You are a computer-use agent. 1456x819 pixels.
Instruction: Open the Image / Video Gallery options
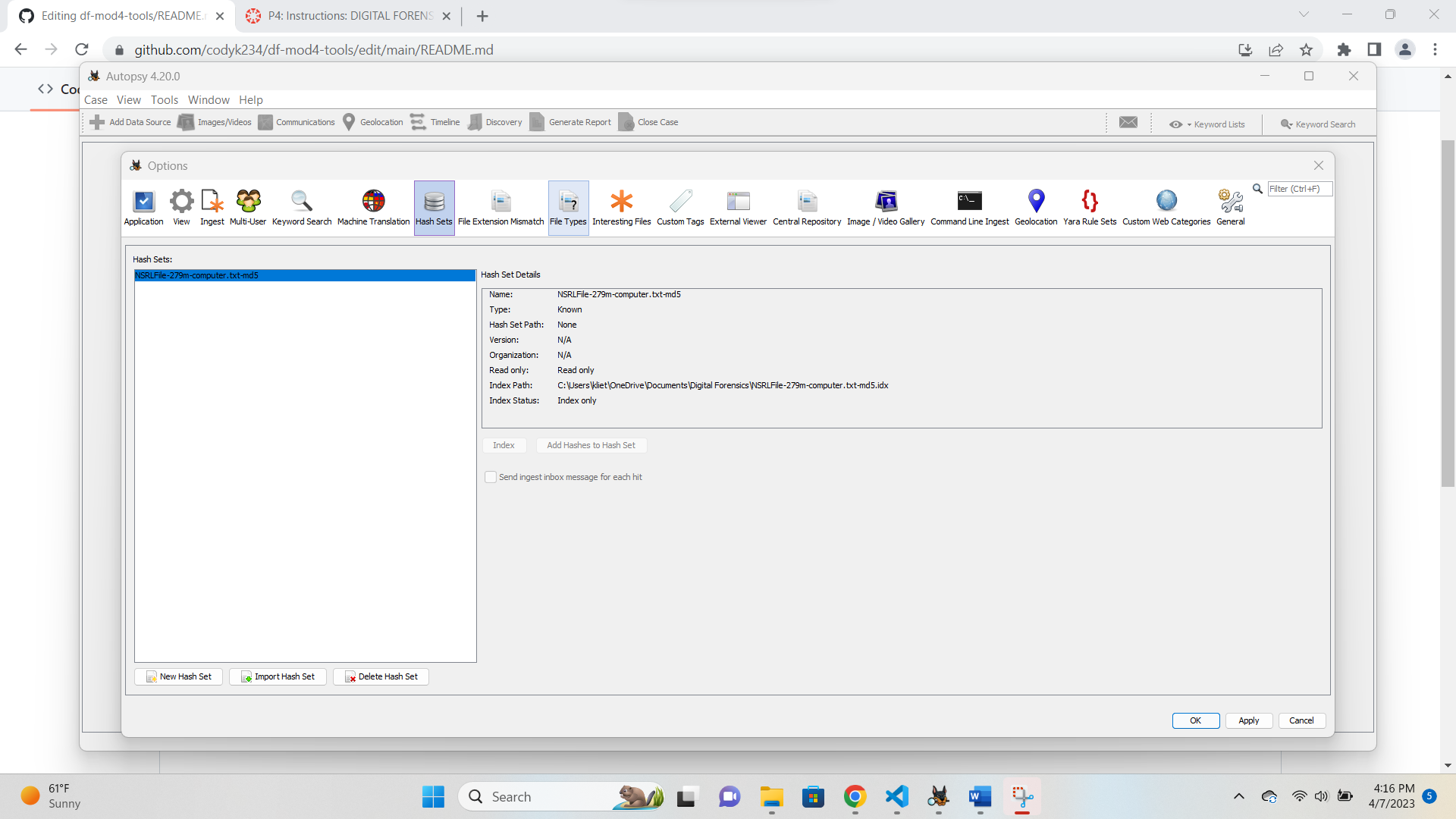point(886,206)
